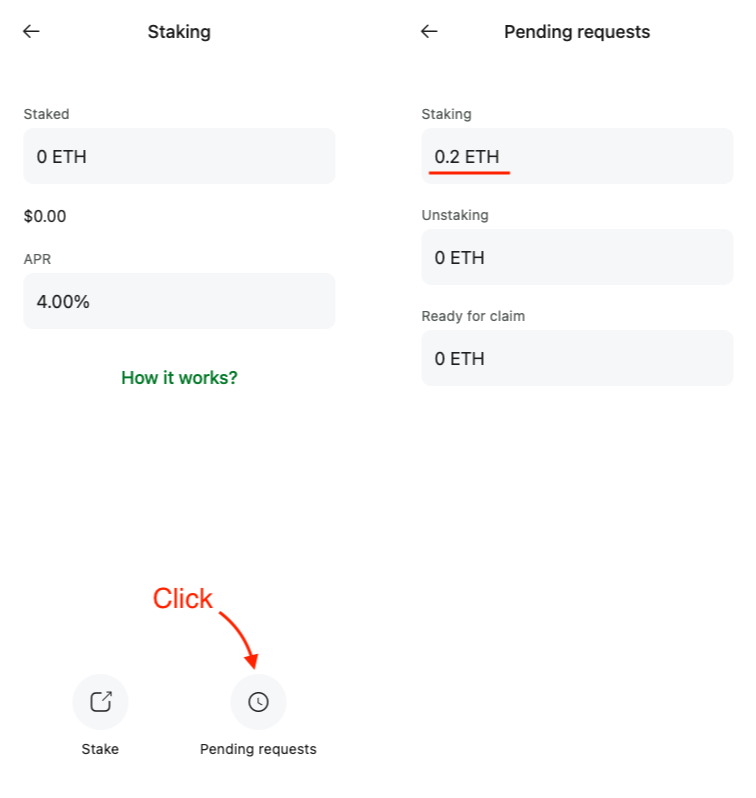Select the APR 4.00% field

click(x=179, y=301)
